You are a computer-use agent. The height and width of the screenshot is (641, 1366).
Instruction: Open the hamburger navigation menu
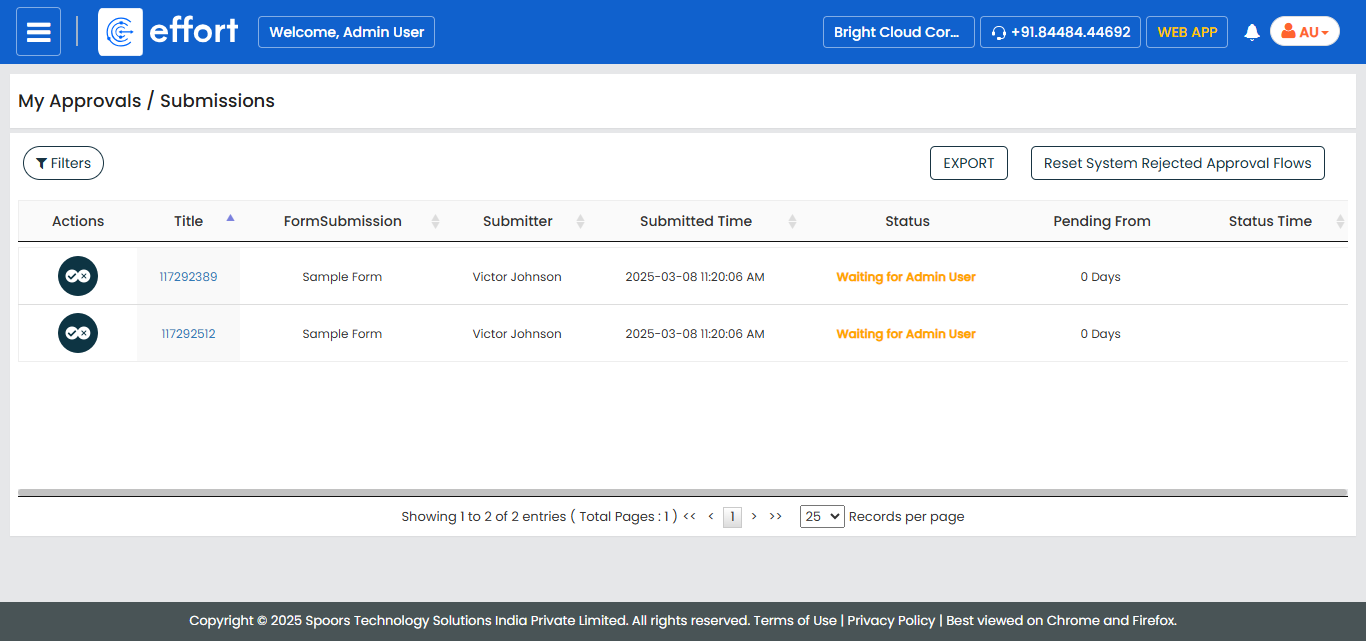click(38, 32)
